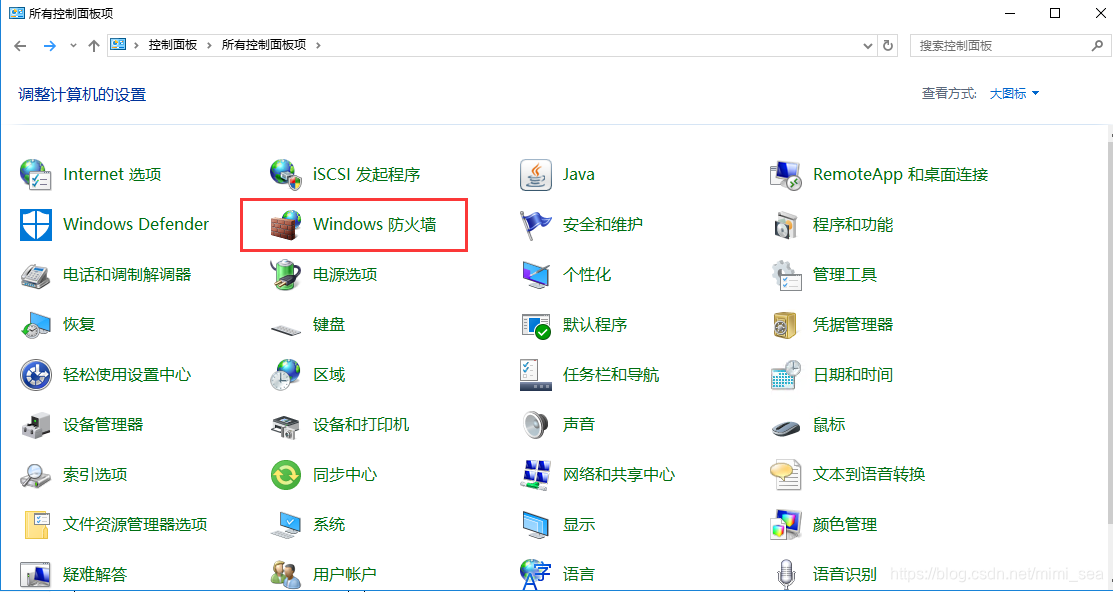
Task: Open the 凭据管理器 safe icon
Action: (786, 325)
